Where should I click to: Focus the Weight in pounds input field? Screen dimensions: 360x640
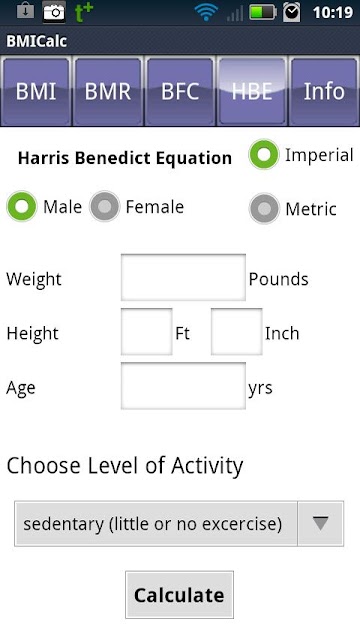(x=183, y=278)
